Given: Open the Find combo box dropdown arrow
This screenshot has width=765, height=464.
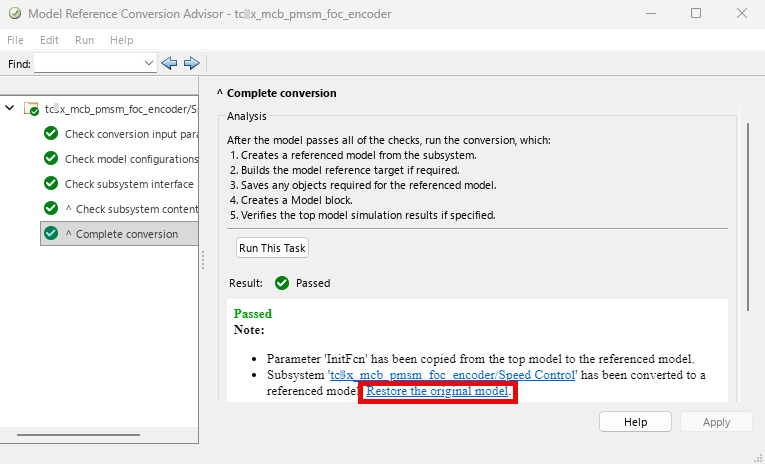Looking at the screenshot, I should 149,63.
